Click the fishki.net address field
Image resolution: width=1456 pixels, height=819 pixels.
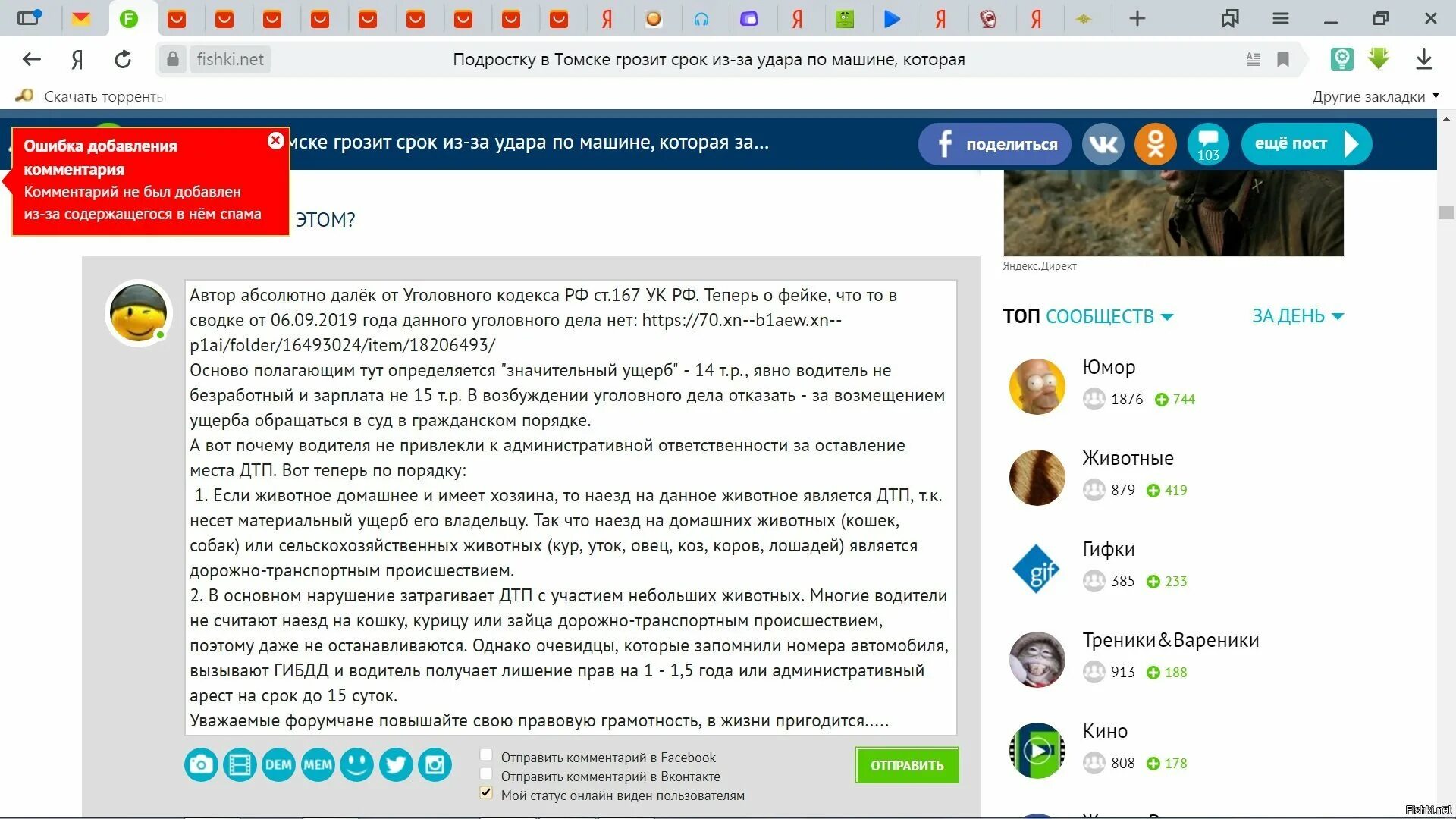click(230, 59)
